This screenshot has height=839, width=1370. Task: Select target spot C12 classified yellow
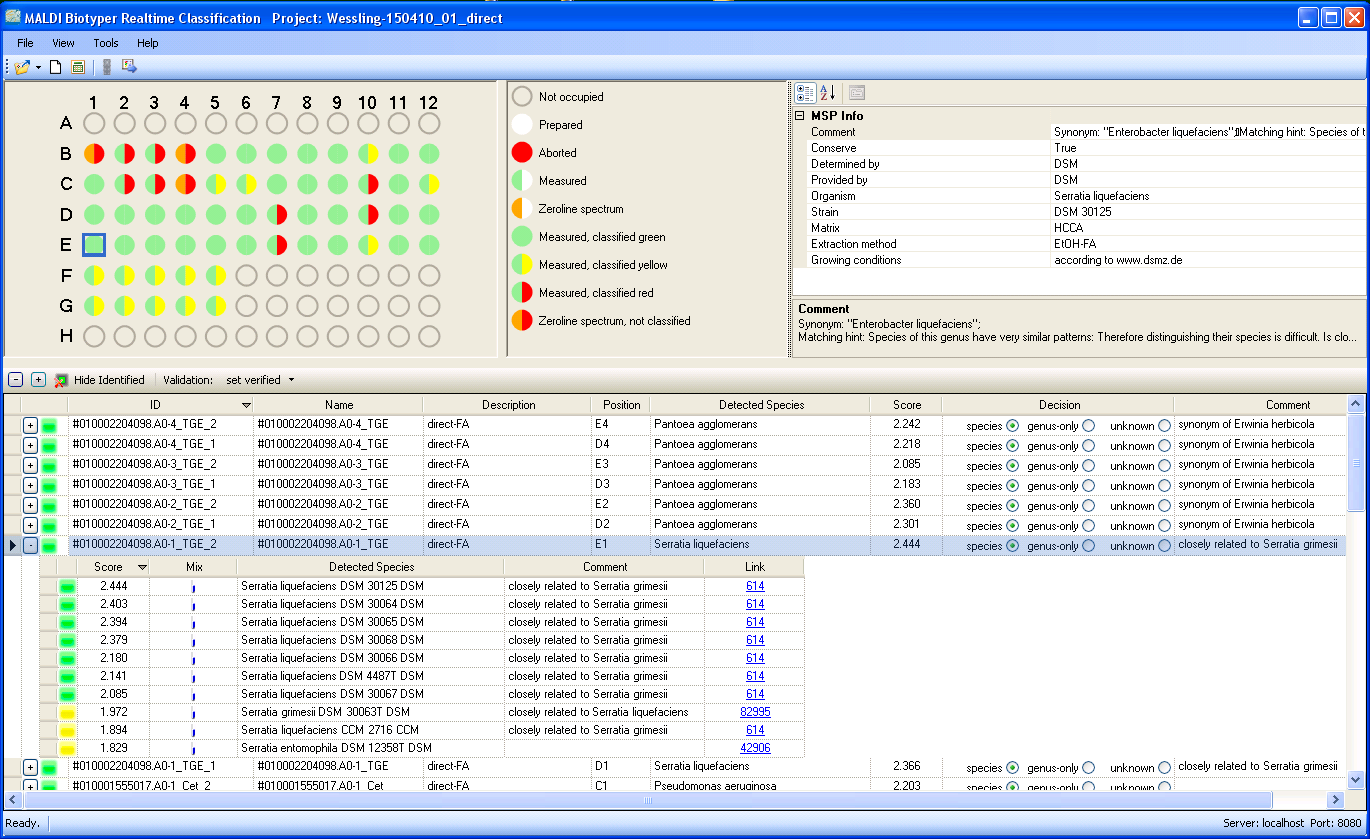point(429,185)
